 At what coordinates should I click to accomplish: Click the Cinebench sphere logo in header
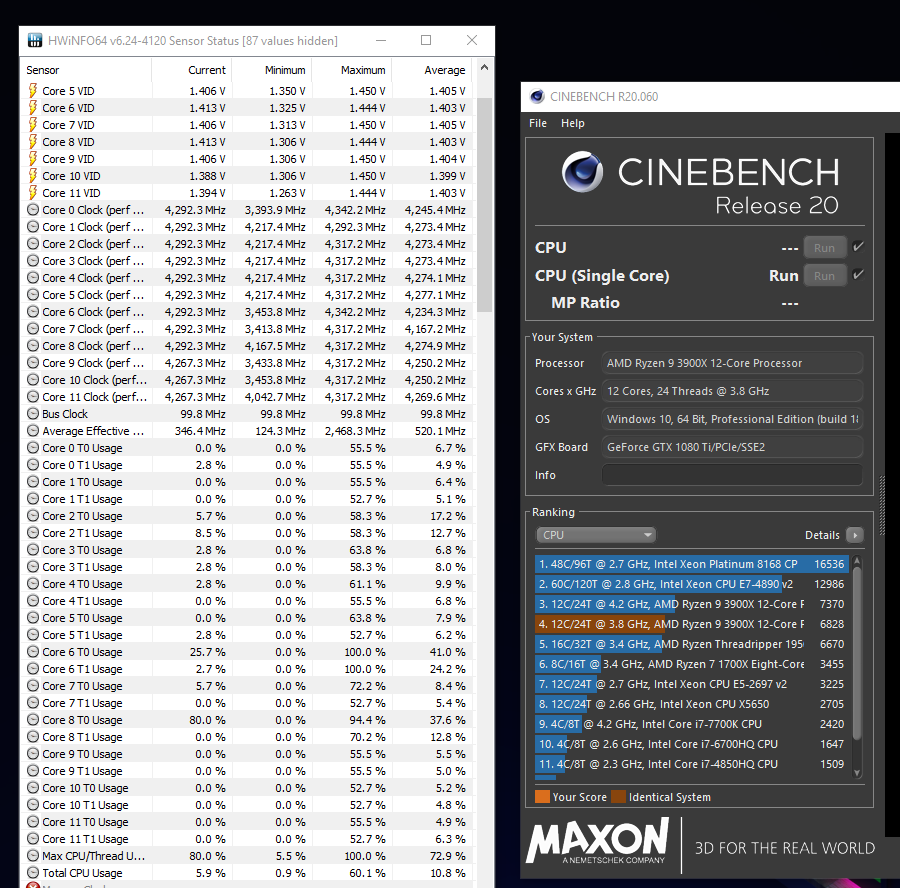[582, 172]
